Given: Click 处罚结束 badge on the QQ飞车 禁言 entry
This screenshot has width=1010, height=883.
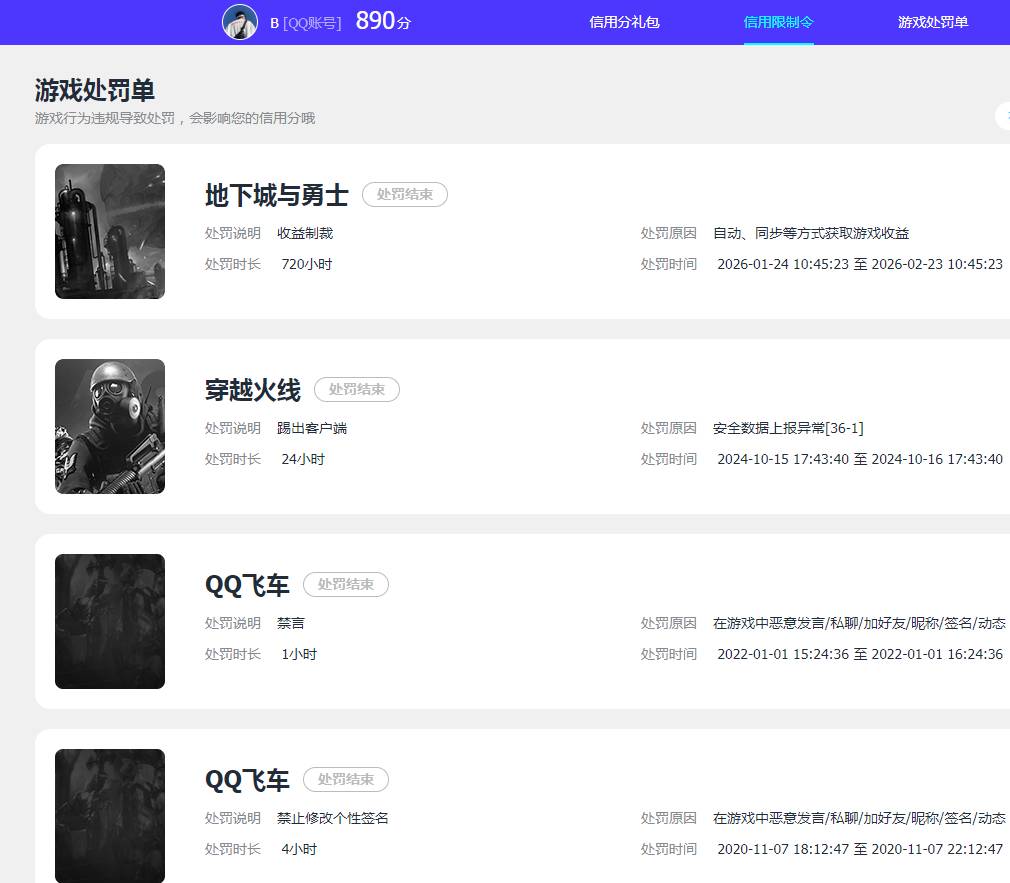Looking at the screenshot, I should [345, 585].
